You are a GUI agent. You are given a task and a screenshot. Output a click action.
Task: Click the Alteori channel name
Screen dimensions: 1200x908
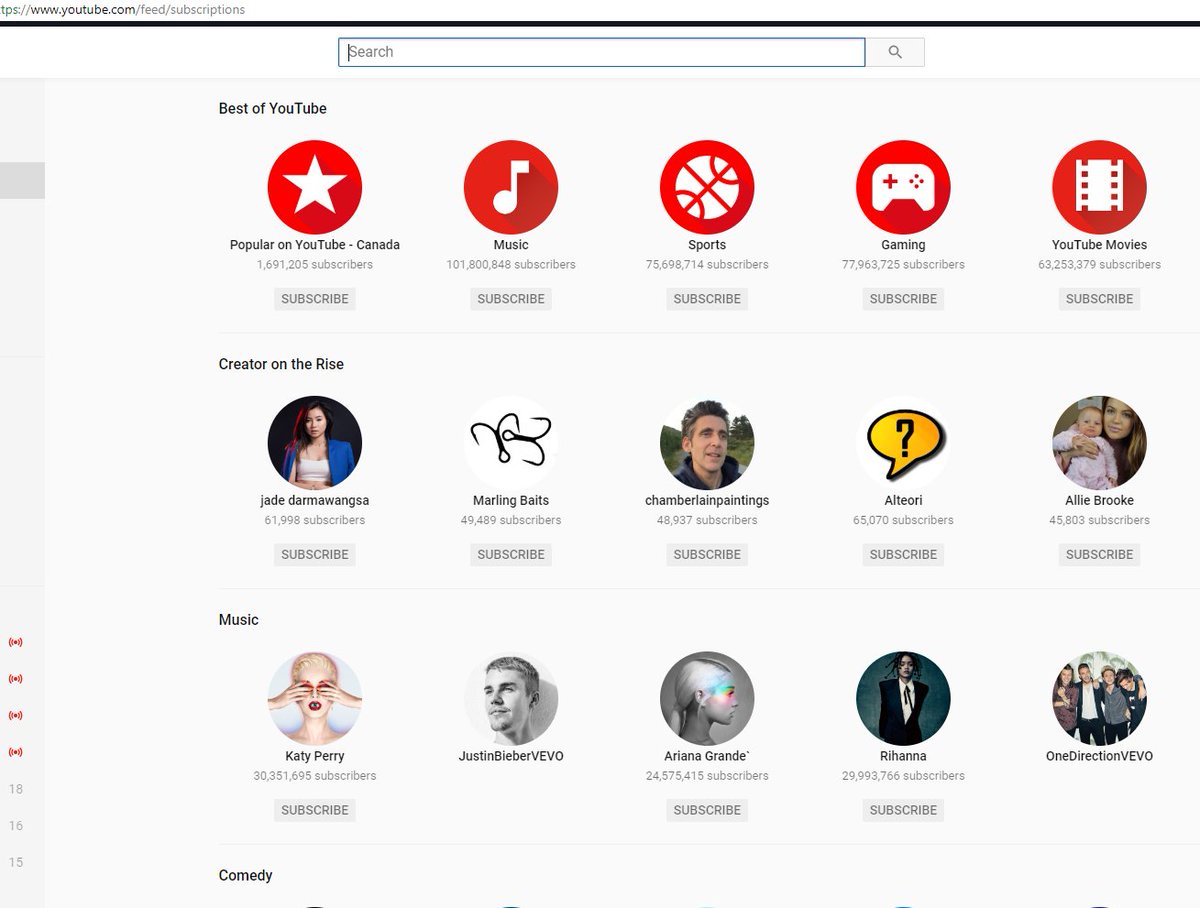pos(903,501)
